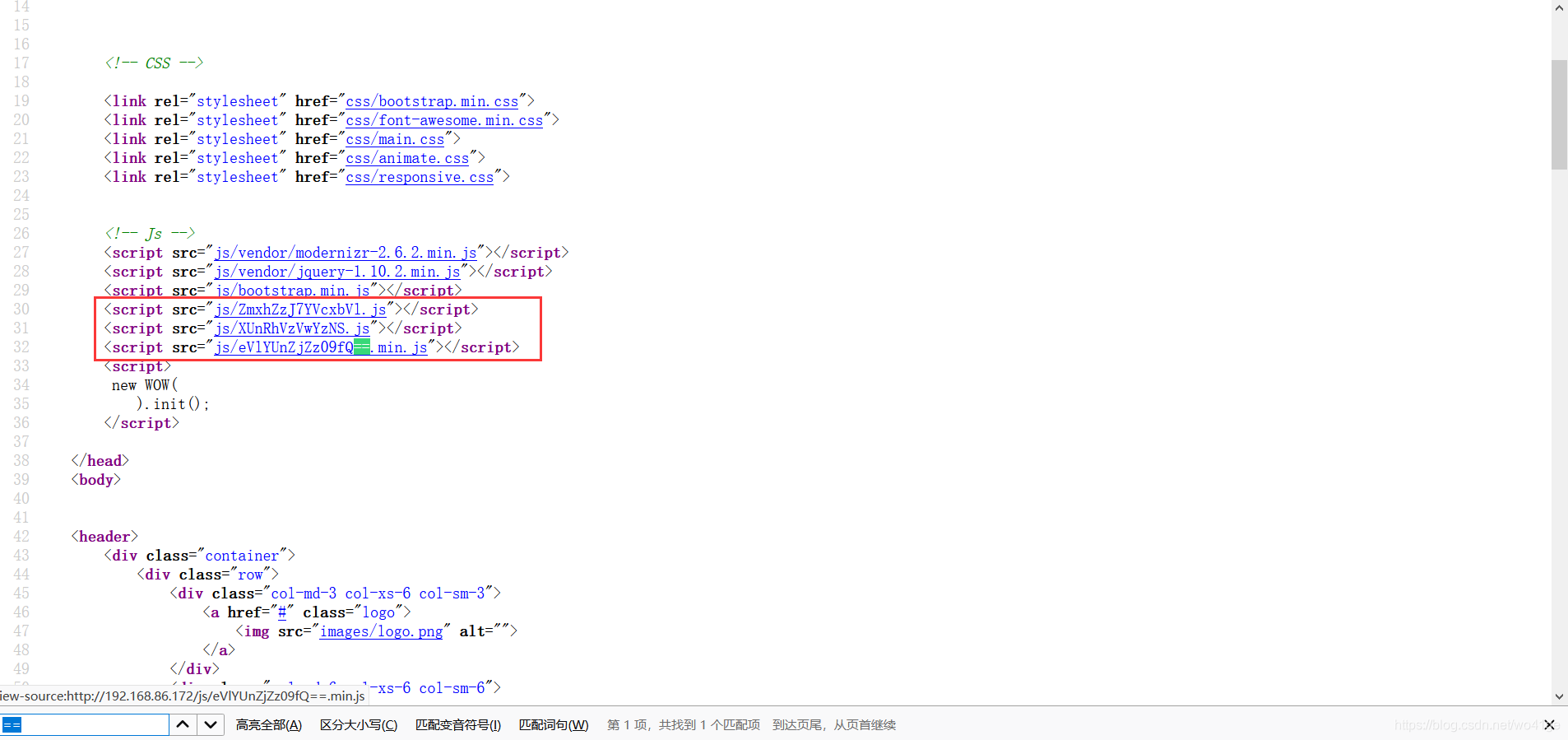Click the 'container' class value
The height and width of the screenshot is (740, 1568).
click(242, 556)
